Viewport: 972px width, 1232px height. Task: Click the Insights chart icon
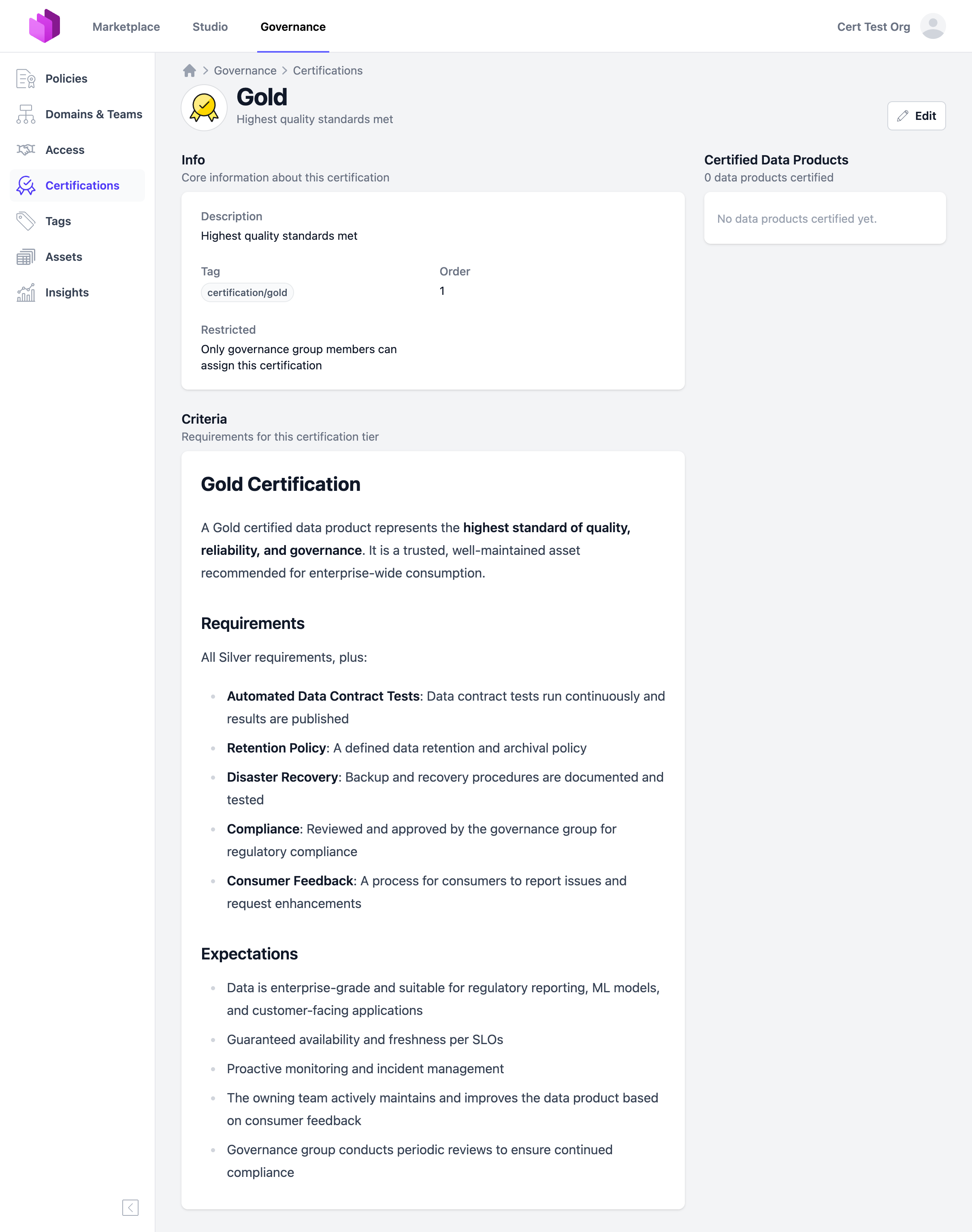pyautogui.click(x=25, y=292)
